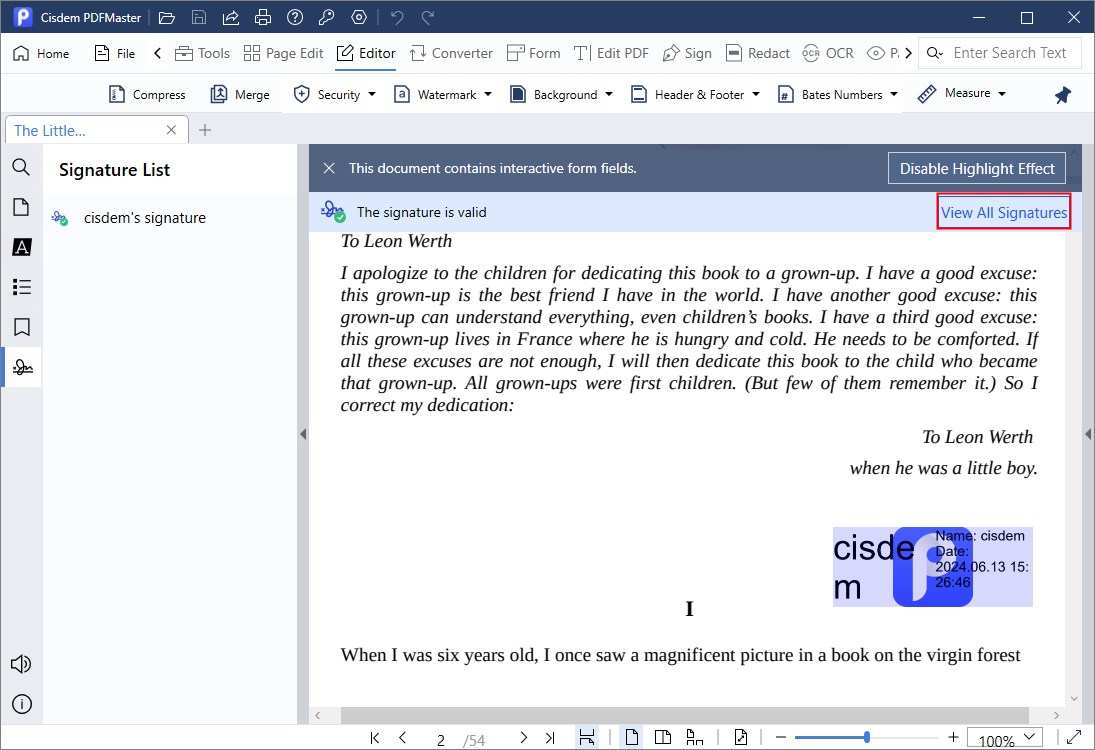Viewport: 1095px width, 750px height.
Task: Open the outline list panel icon
Action: (x=22, y=286)
